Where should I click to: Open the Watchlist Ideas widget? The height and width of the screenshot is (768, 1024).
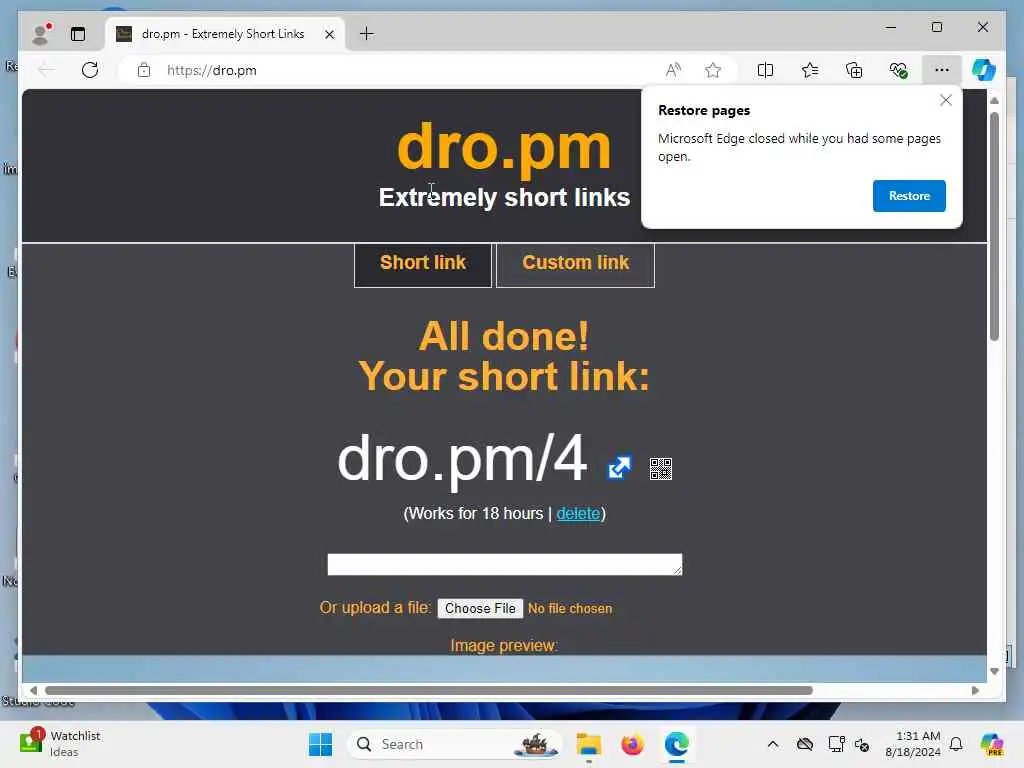point(60,744)
